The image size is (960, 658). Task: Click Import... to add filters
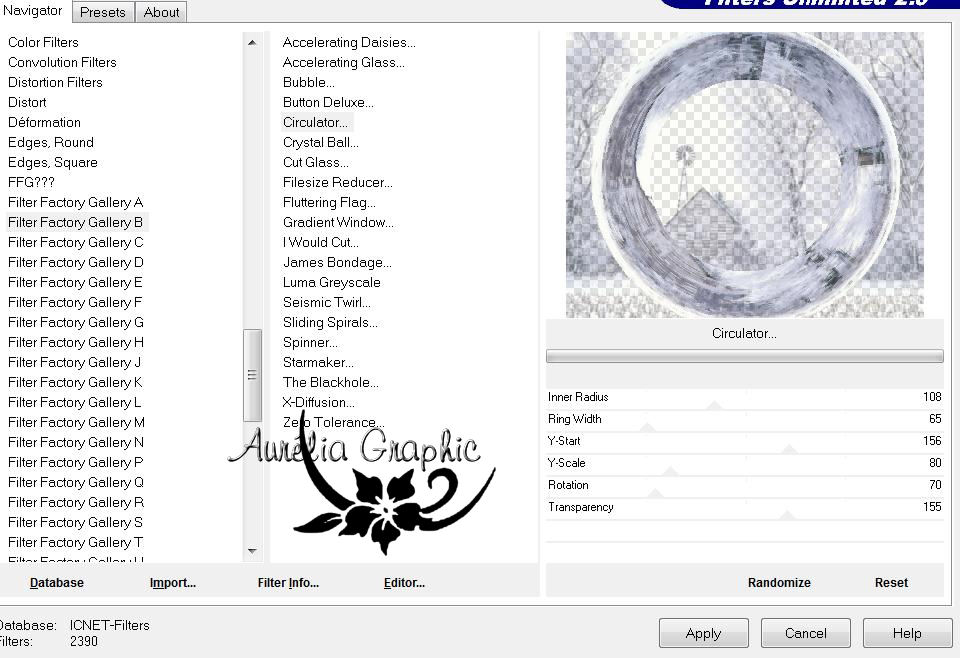(x=173, y=582)
